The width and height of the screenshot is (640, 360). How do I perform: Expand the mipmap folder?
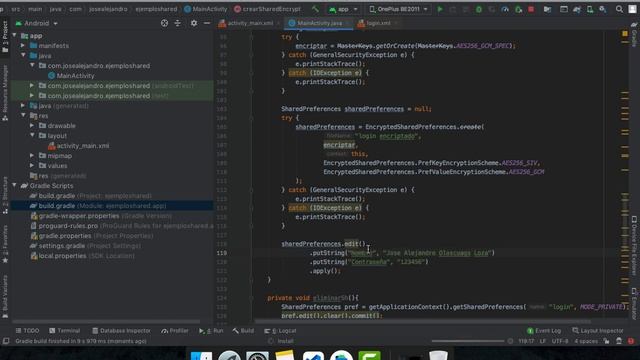(x=32, y=155)
